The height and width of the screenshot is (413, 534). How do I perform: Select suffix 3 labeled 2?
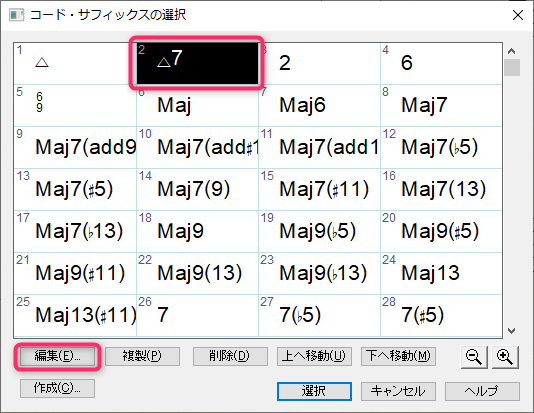tap(319, 64)
